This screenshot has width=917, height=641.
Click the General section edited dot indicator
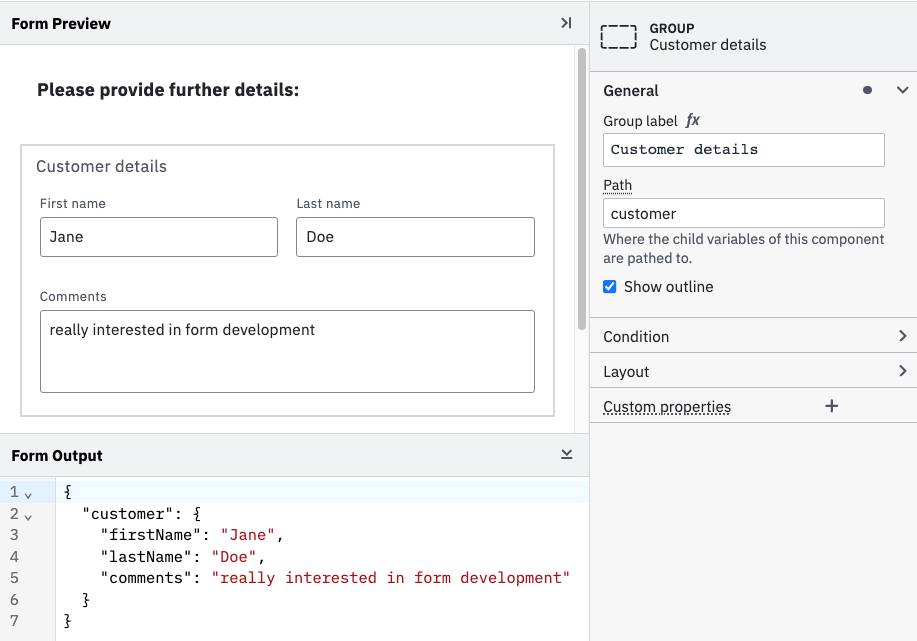tap(867, 90)
